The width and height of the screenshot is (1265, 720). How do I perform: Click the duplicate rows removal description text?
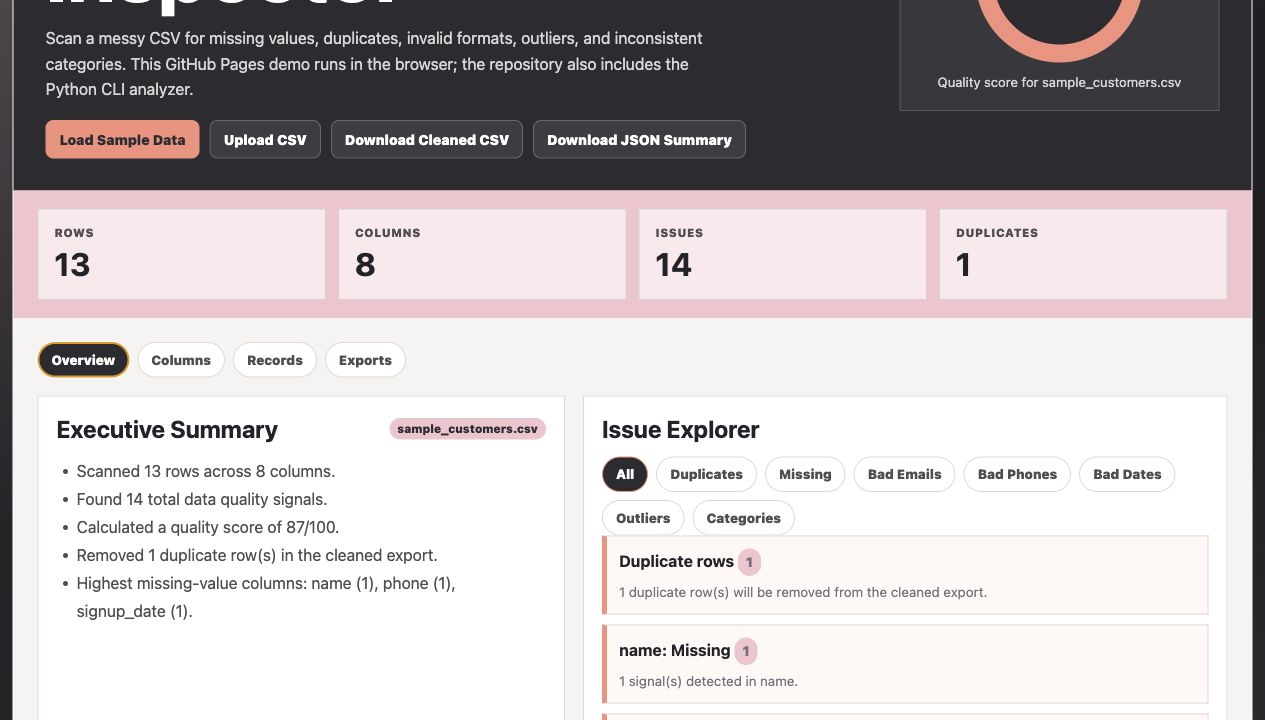point(803,592)
